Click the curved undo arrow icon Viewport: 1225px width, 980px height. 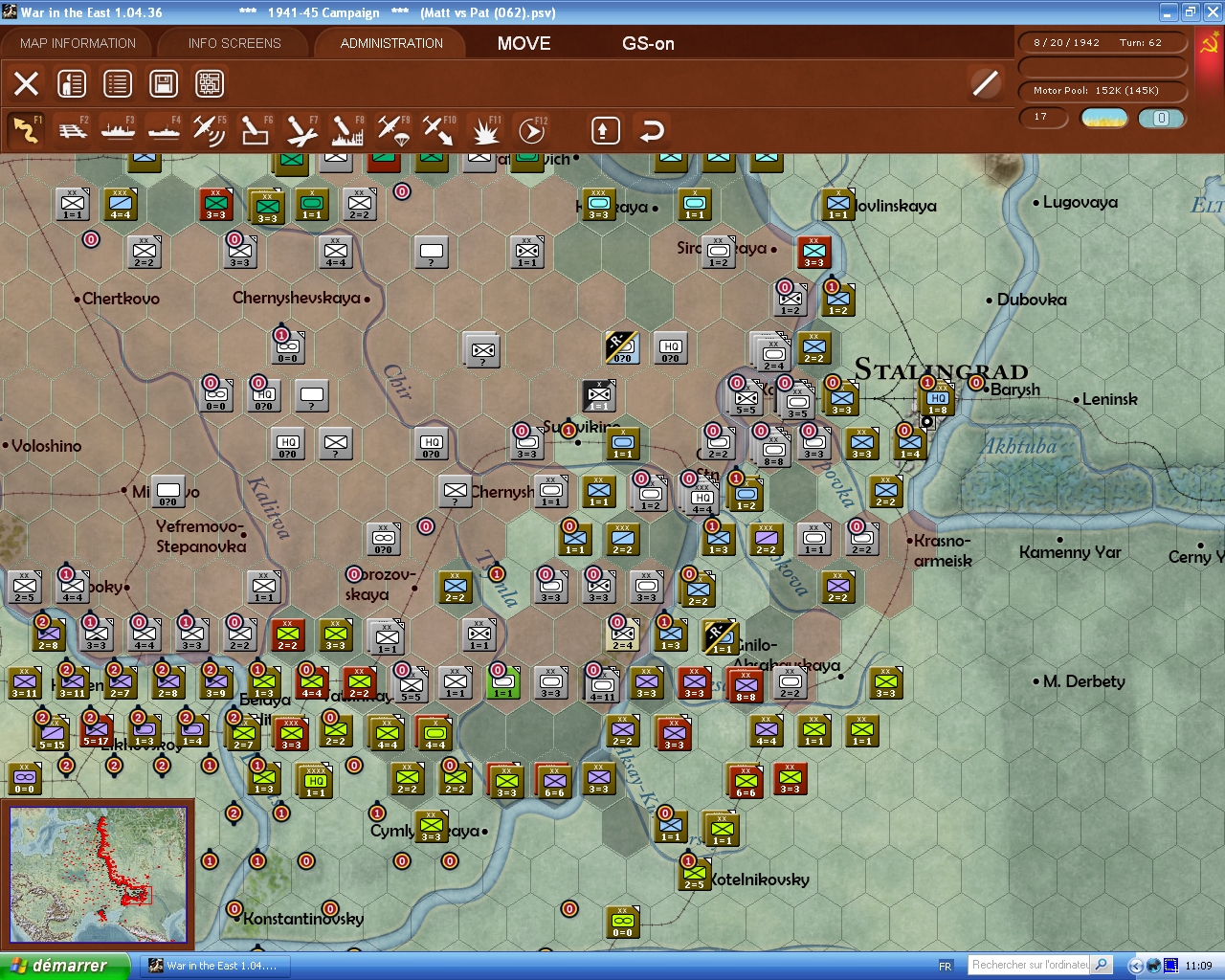click(652, 130)
